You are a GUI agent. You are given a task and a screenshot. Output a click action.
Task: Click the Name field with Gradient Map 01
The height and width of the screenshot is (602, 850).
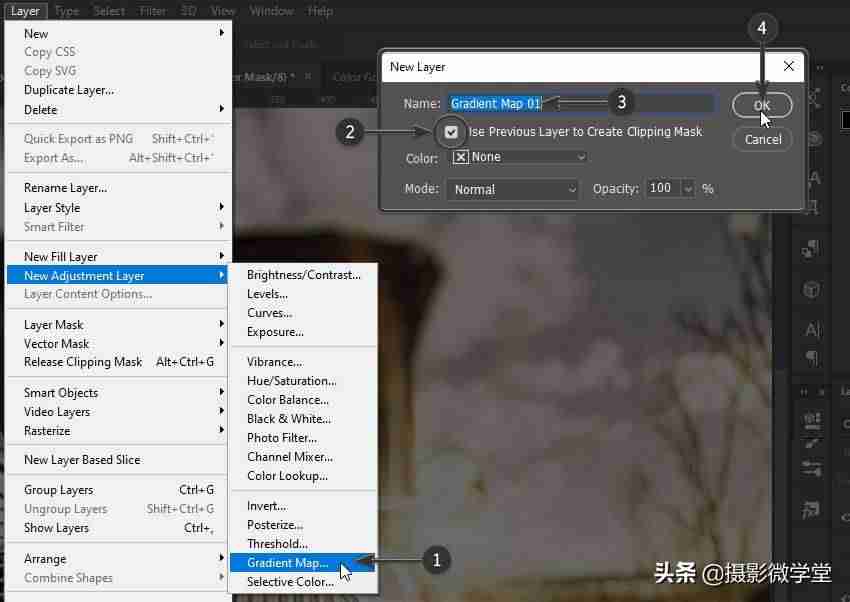(581, 103)
